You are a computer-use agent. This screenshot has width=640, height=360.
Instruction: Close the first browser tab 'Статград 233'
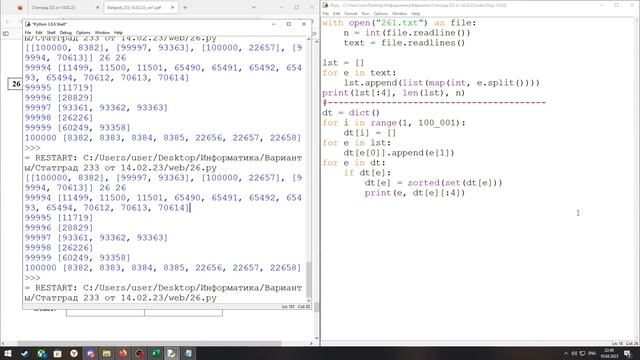click(98, 7)
